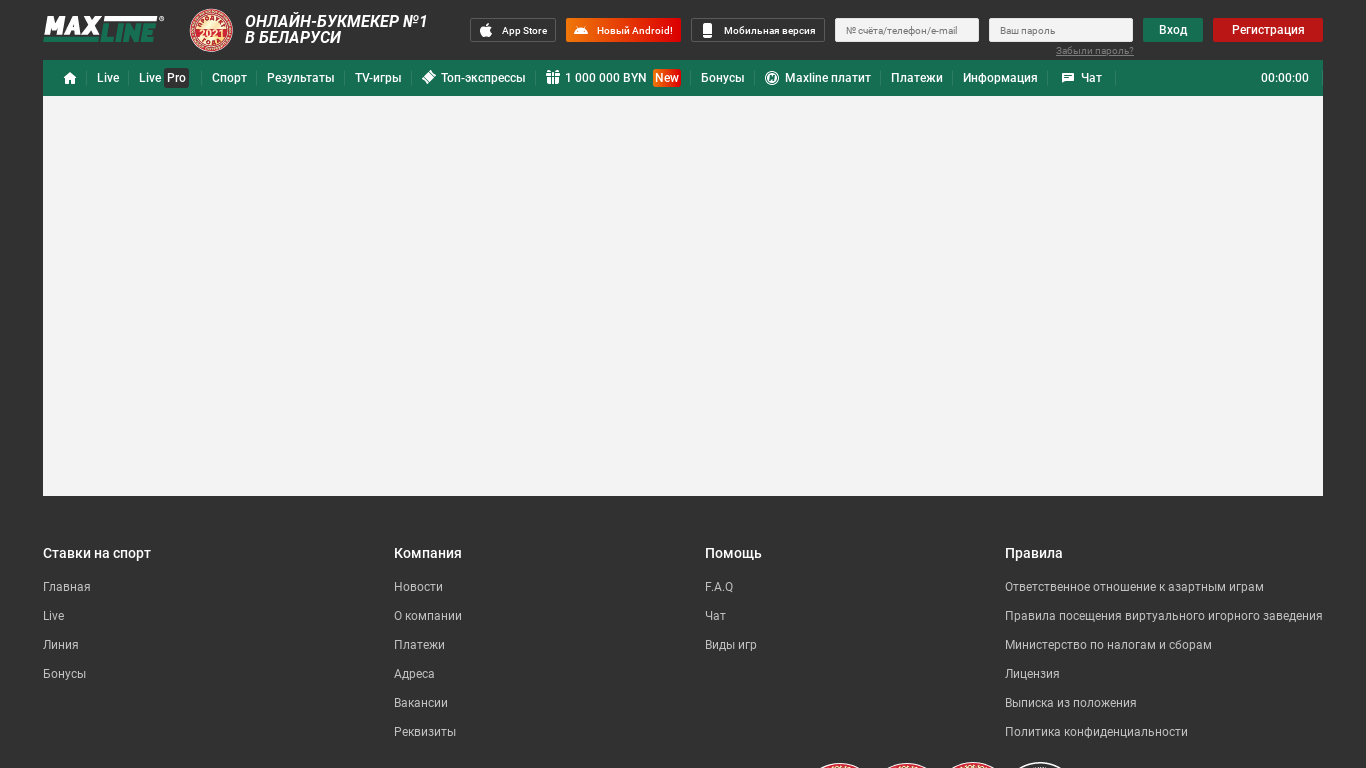Open Платежи menu item in navbar
1366x768 pixels.
(917, 78)
